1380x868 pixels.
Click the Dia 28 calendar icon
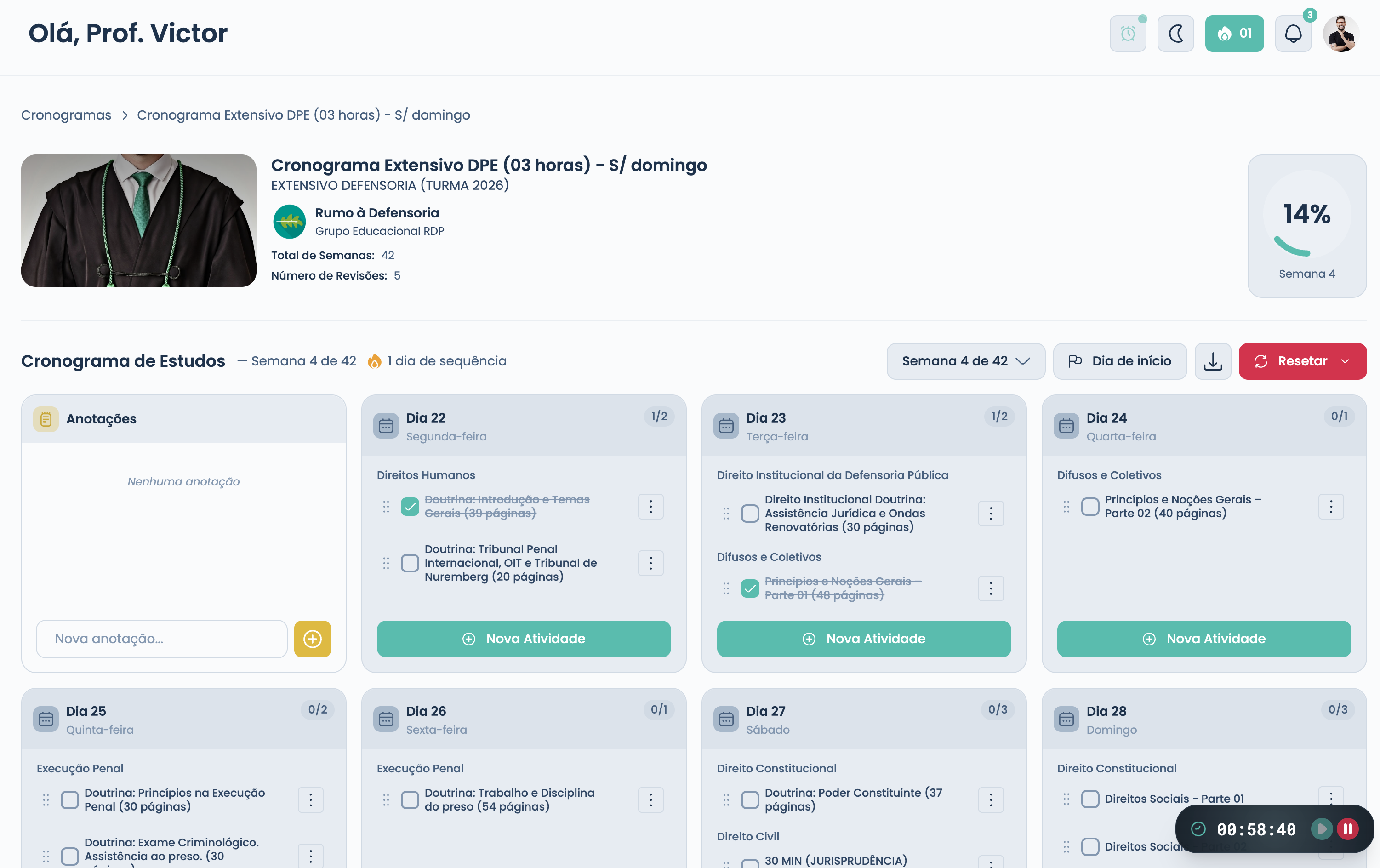pos(1066,719)
